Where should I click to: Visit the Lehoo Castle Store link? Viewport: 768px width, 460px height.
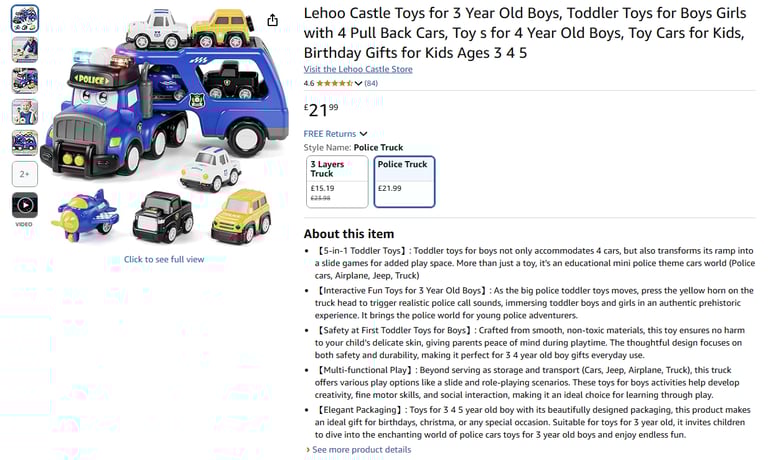(x=358, y=69)
